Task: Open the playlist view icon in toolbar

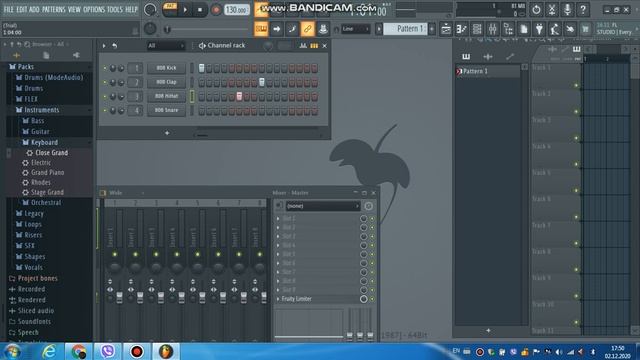Action: coord(446,29)
